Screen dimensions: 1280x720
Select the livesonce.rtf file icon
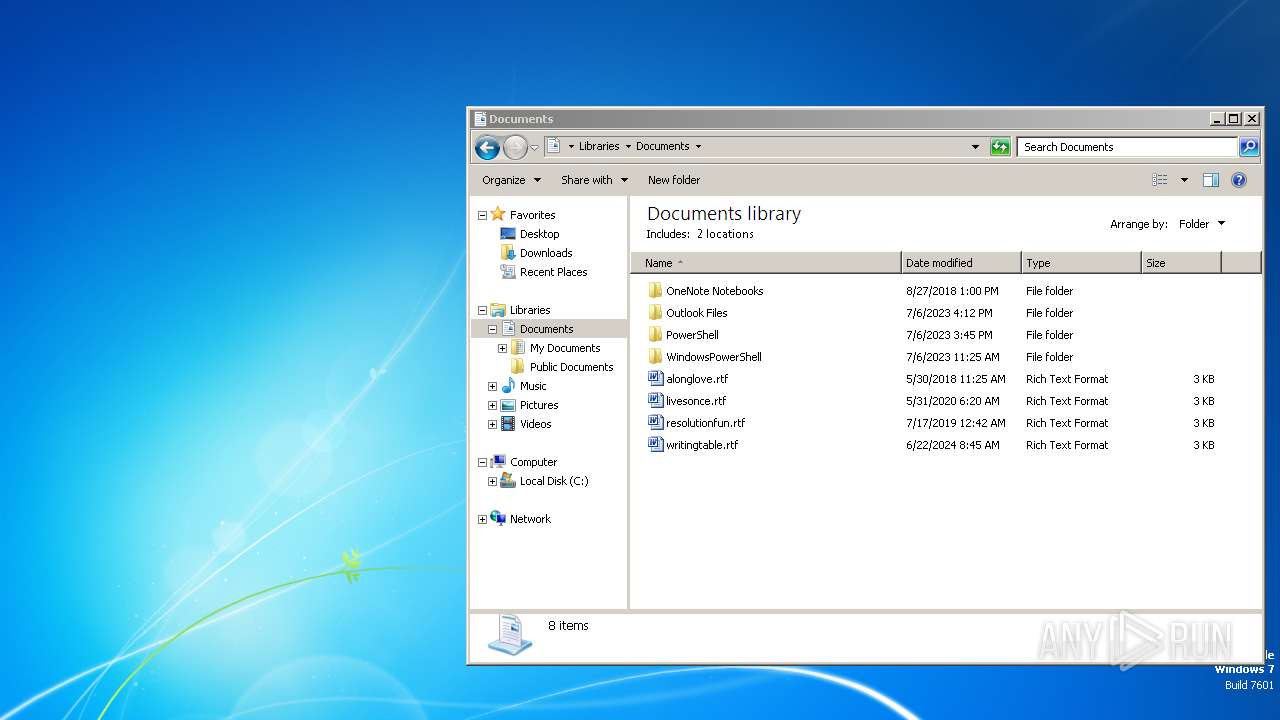[655, 401]
